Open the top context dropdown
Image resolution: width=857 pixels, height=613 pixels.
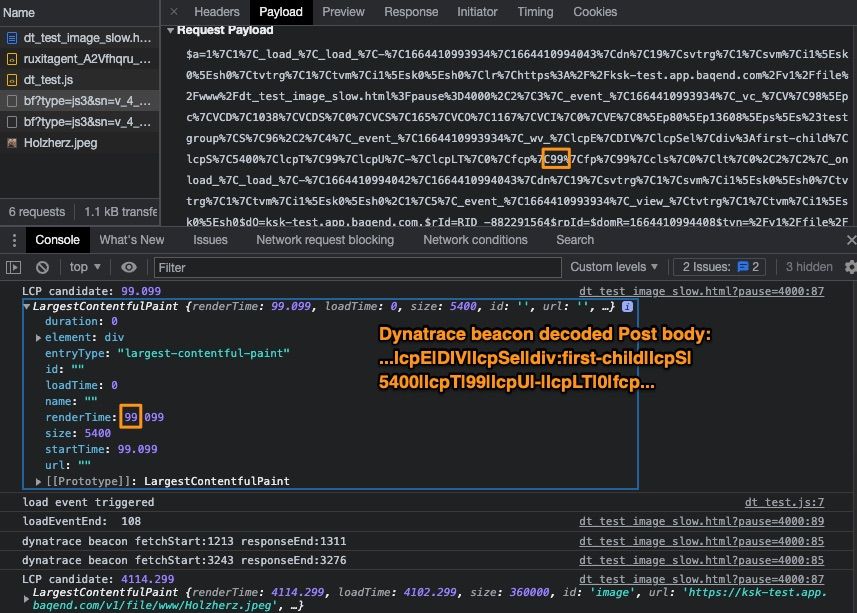pyautogui.click(x=86, y=267)
